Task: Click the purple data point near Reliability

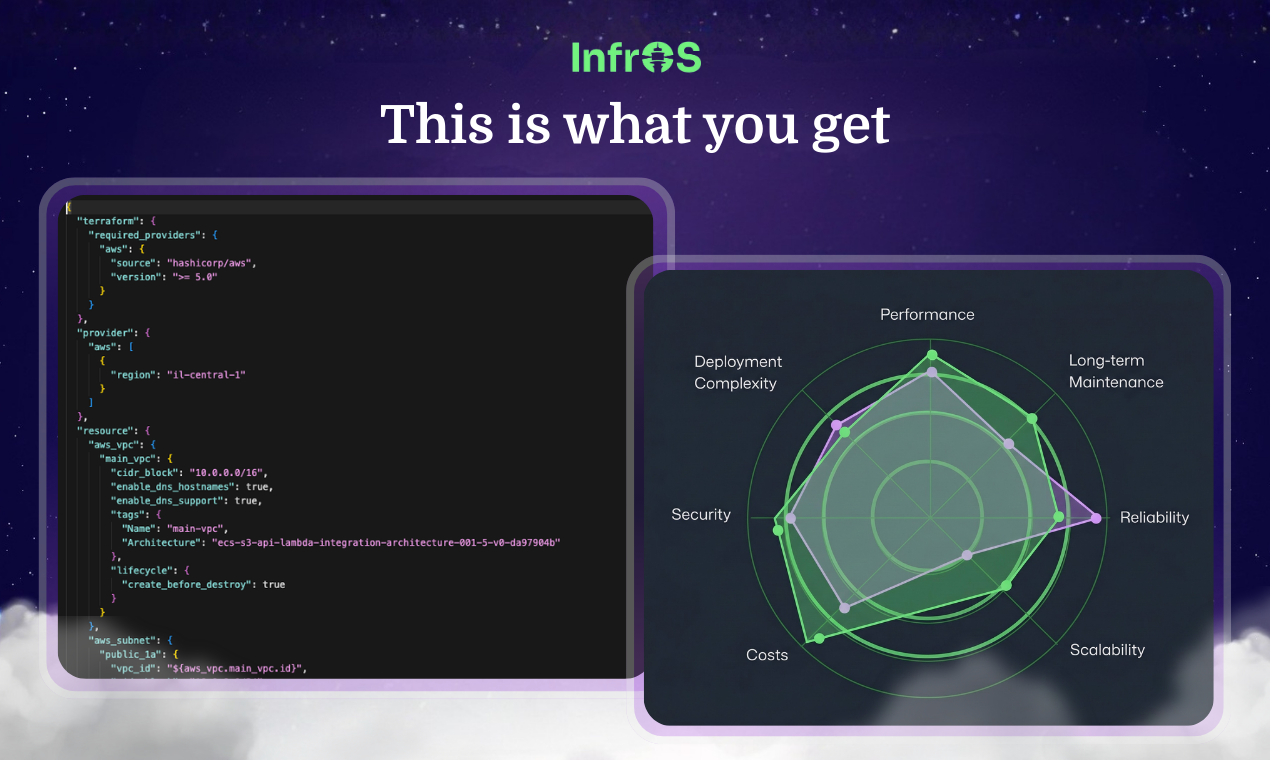Action: (x=1096, y=517)
